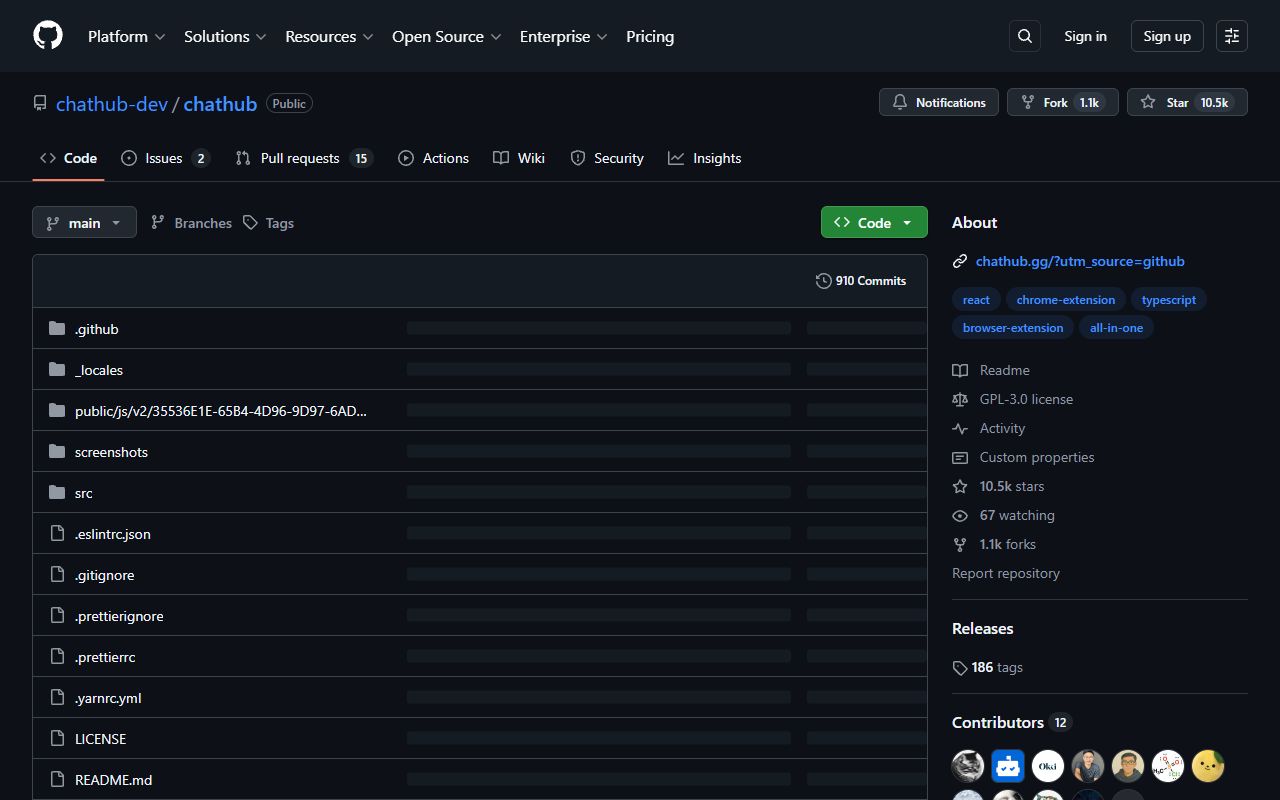Expand the green Code button dropdown arrow

(x=907, y=222)
